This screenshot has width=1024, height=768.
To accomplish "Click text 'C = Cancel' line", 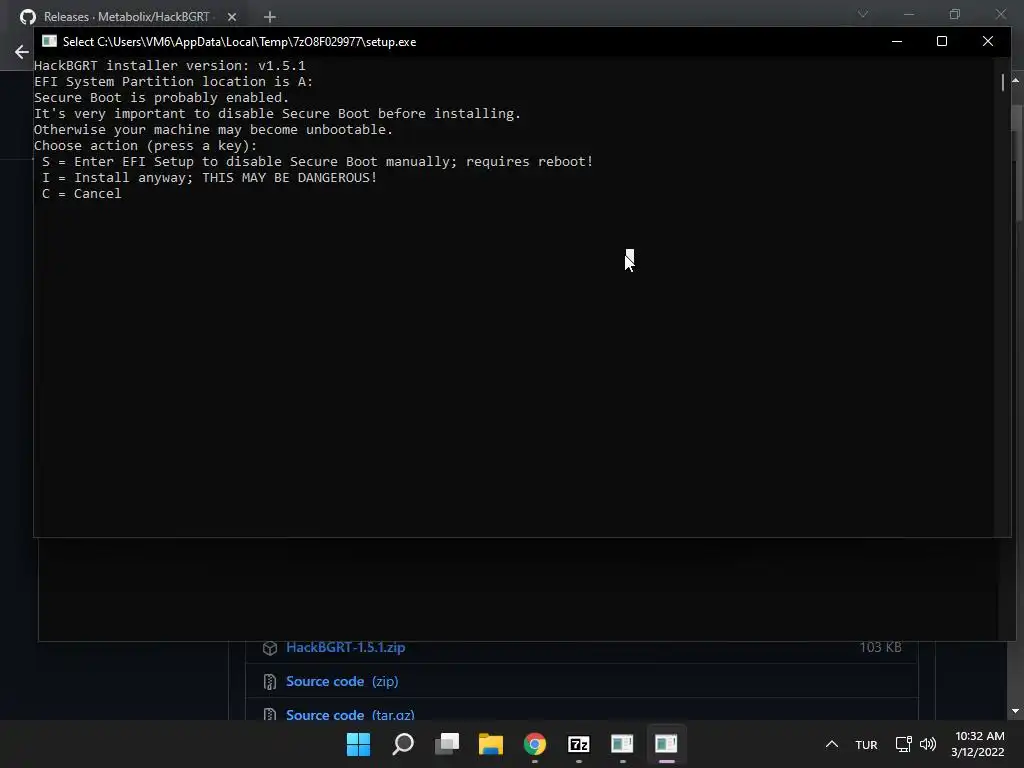I will click(82, 193).
